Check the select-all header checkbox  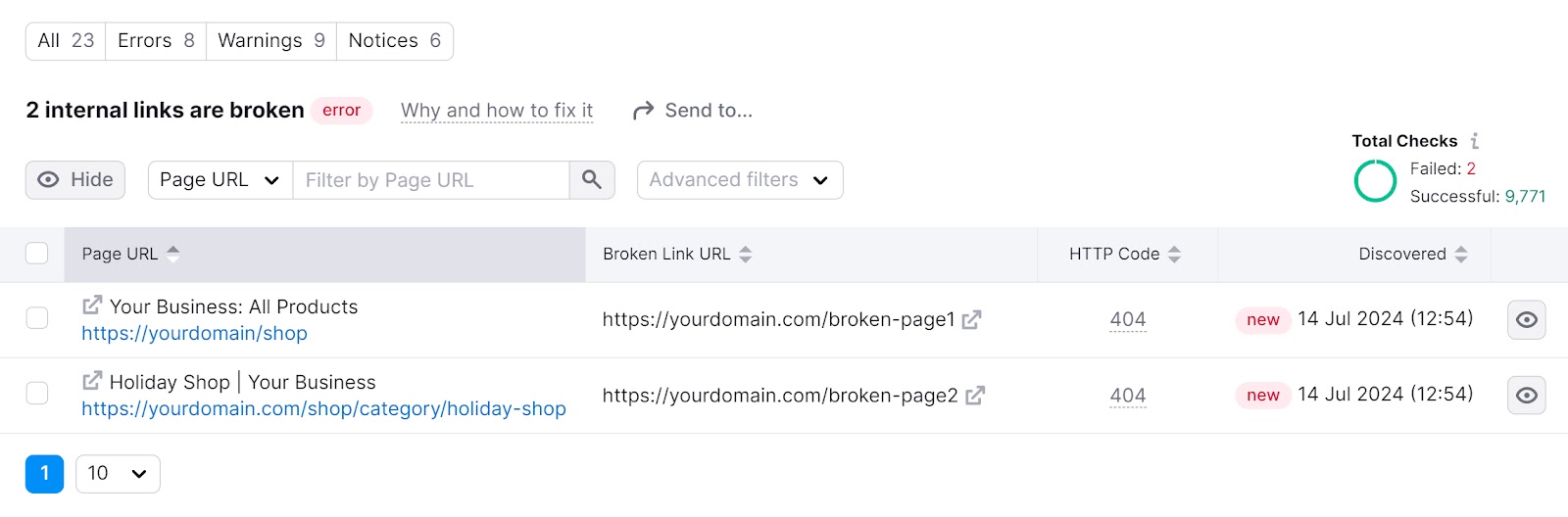tap(37, 254)
